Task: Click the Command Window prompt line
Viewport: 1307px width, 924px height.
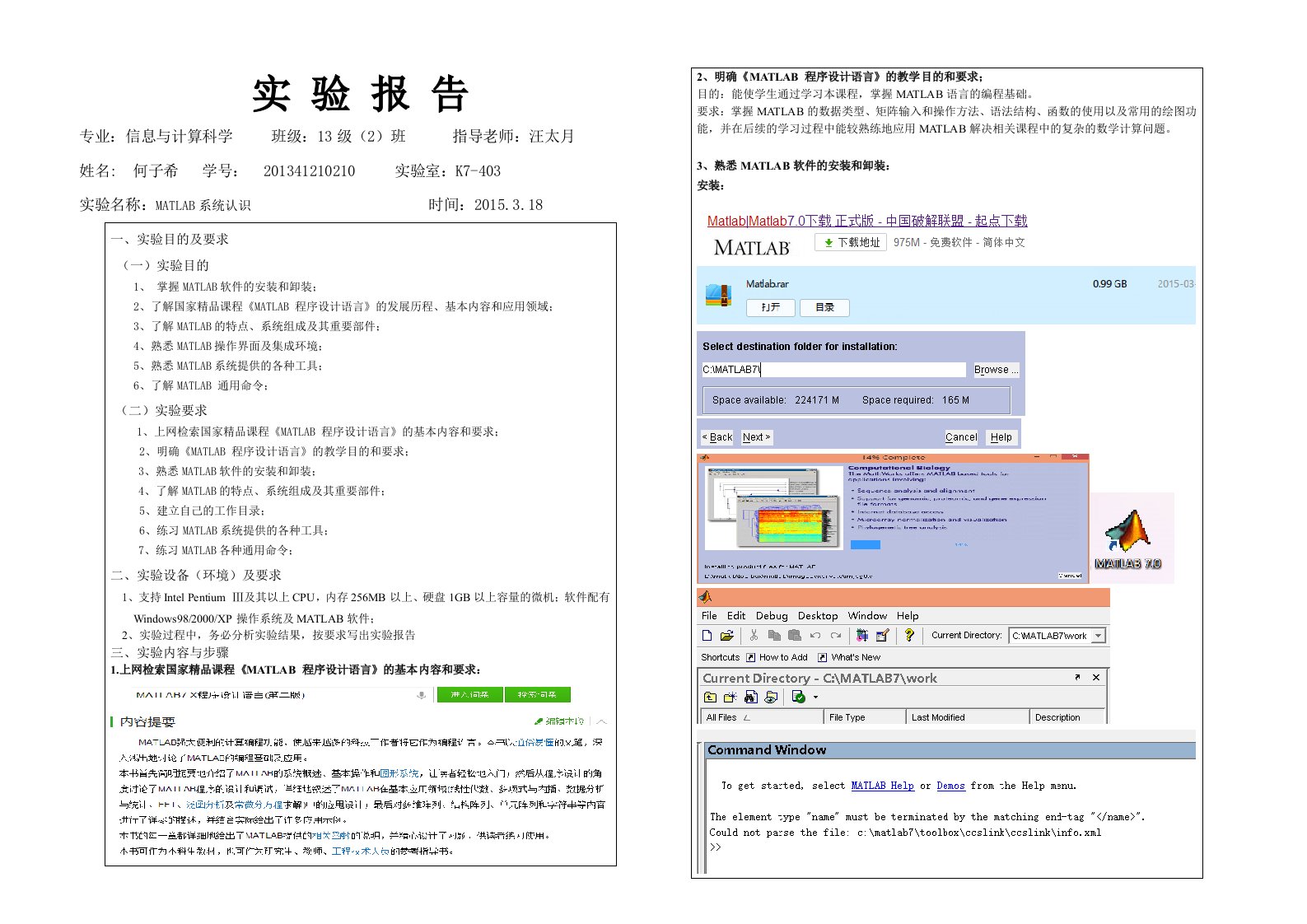Action: [716, 847]
